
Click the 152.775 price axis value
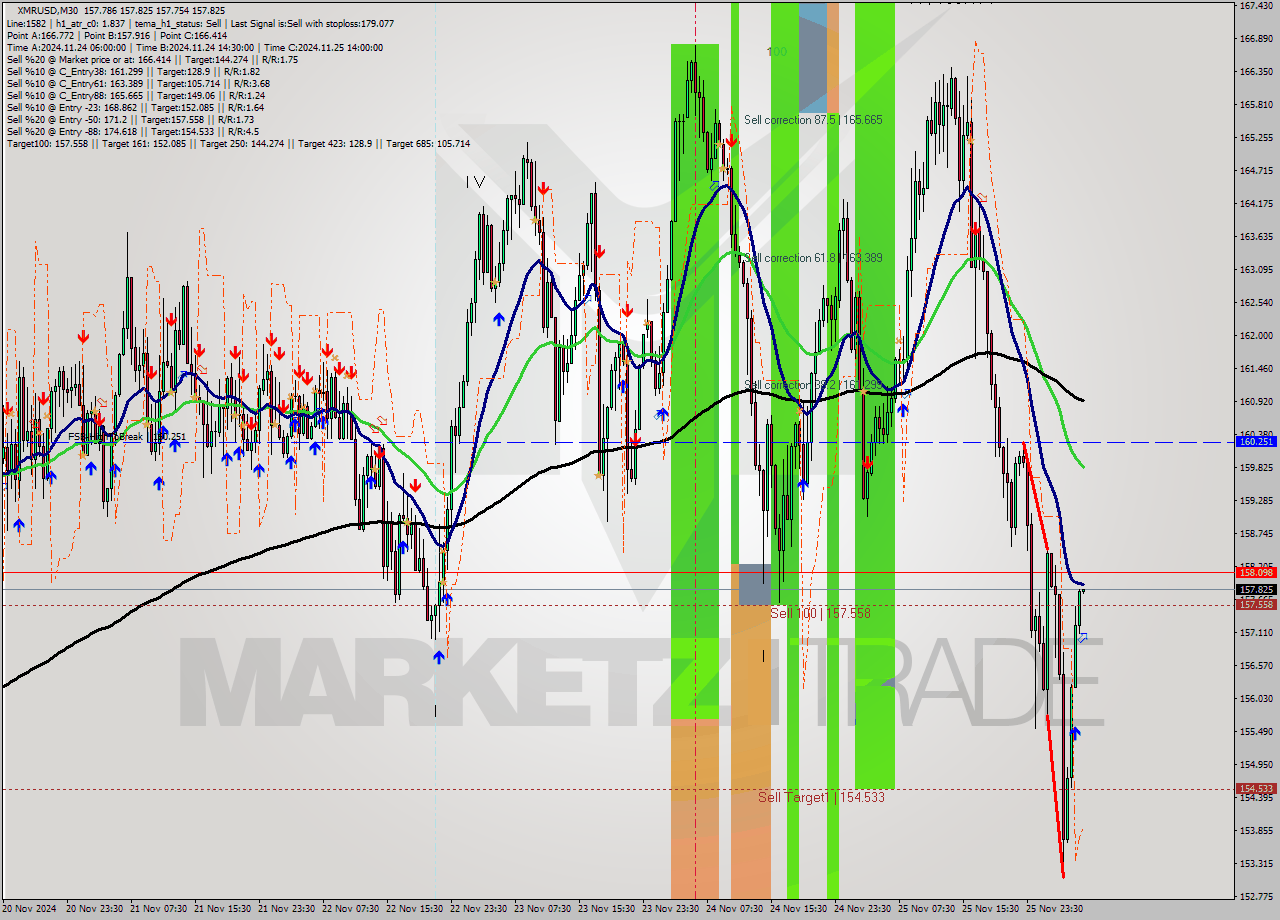point(1256,896)
